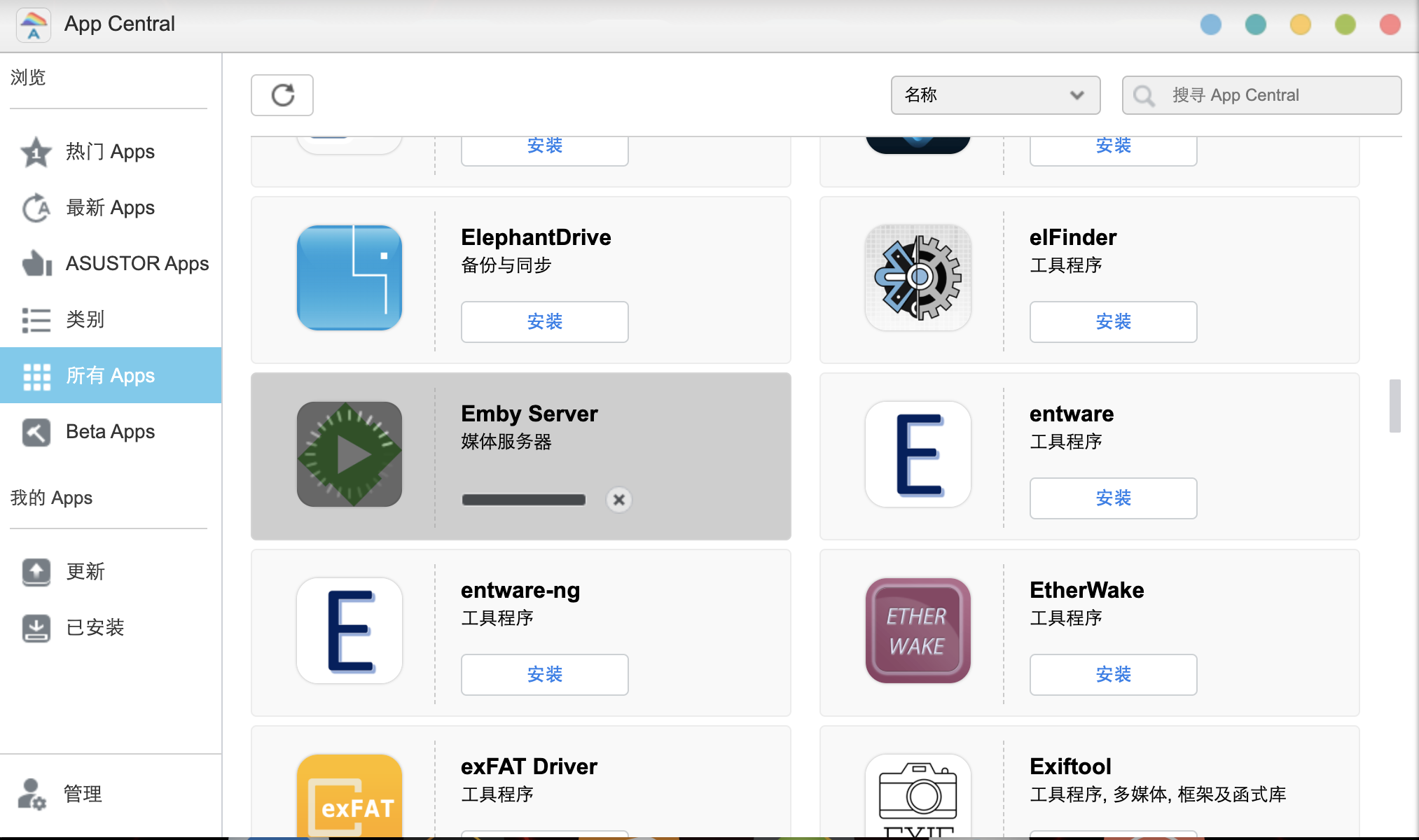Open the 类别 categories view
Image resolution: width=1419 pixels, height=840 pixels.
111,320
